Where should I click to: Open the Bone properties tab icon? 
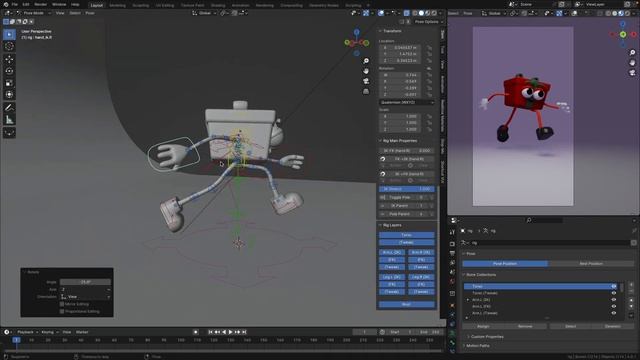(x=452, y=342)
